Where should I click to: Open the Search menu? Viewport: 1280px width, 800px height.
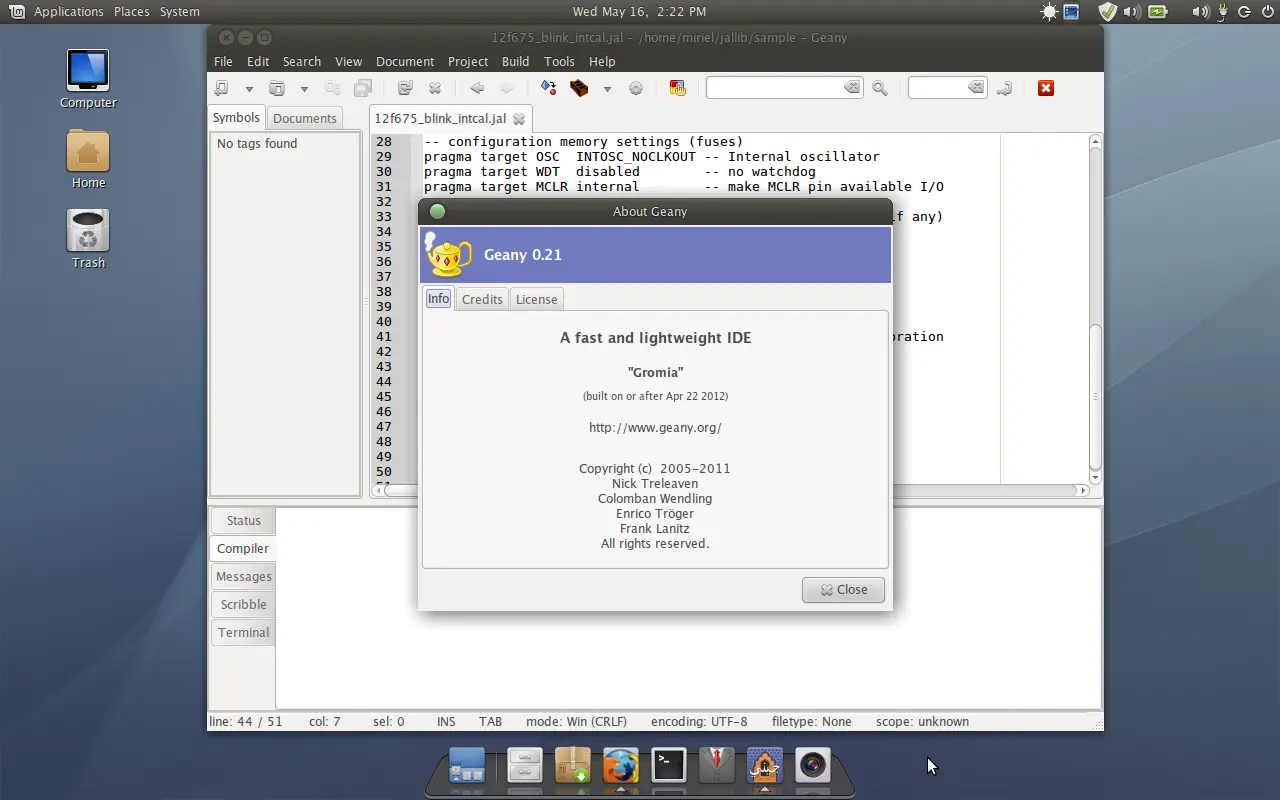[302, 61]
